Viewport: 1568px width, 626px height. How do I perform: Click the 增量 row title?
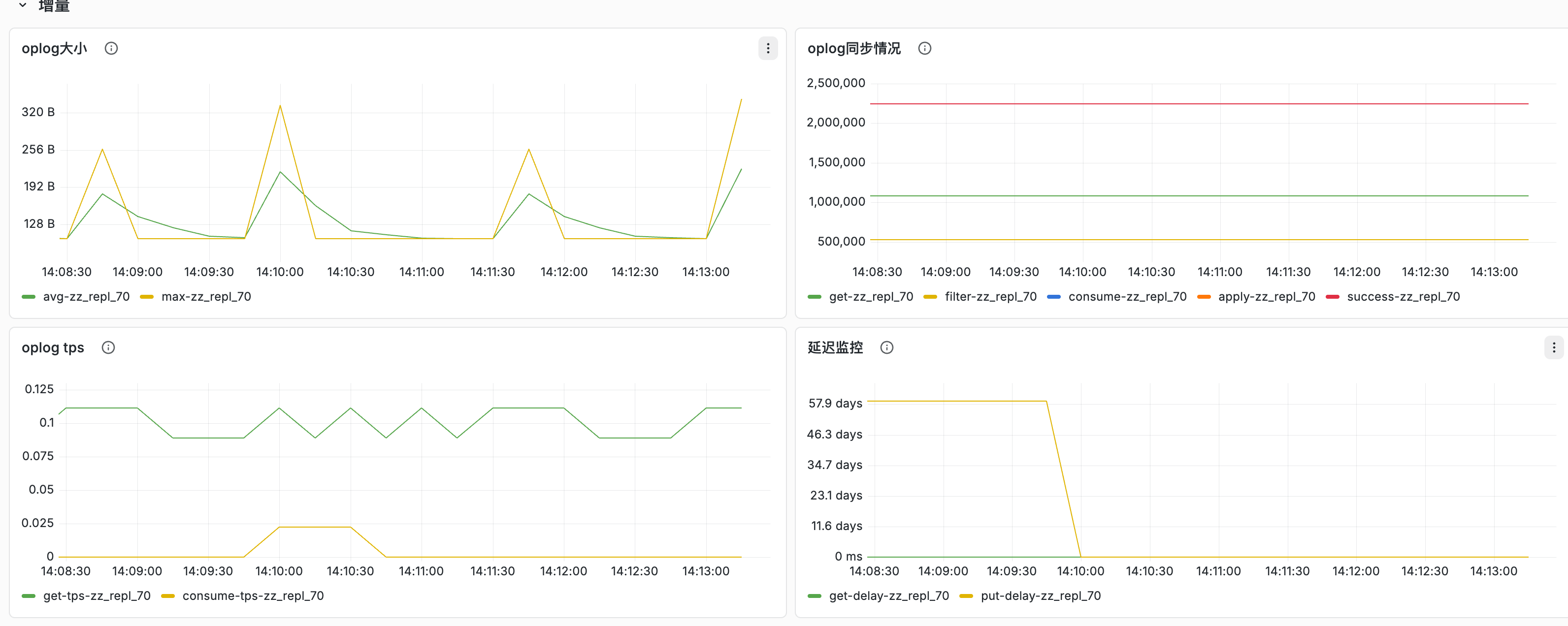(54, 5)
